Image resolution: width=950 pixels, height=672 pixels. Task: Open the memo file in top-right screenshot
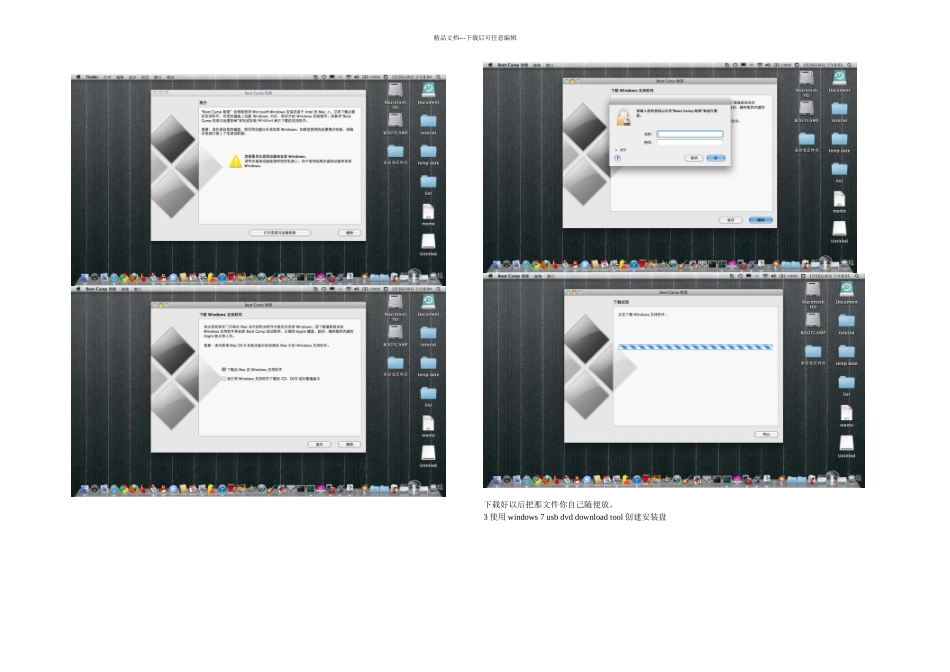839,200
